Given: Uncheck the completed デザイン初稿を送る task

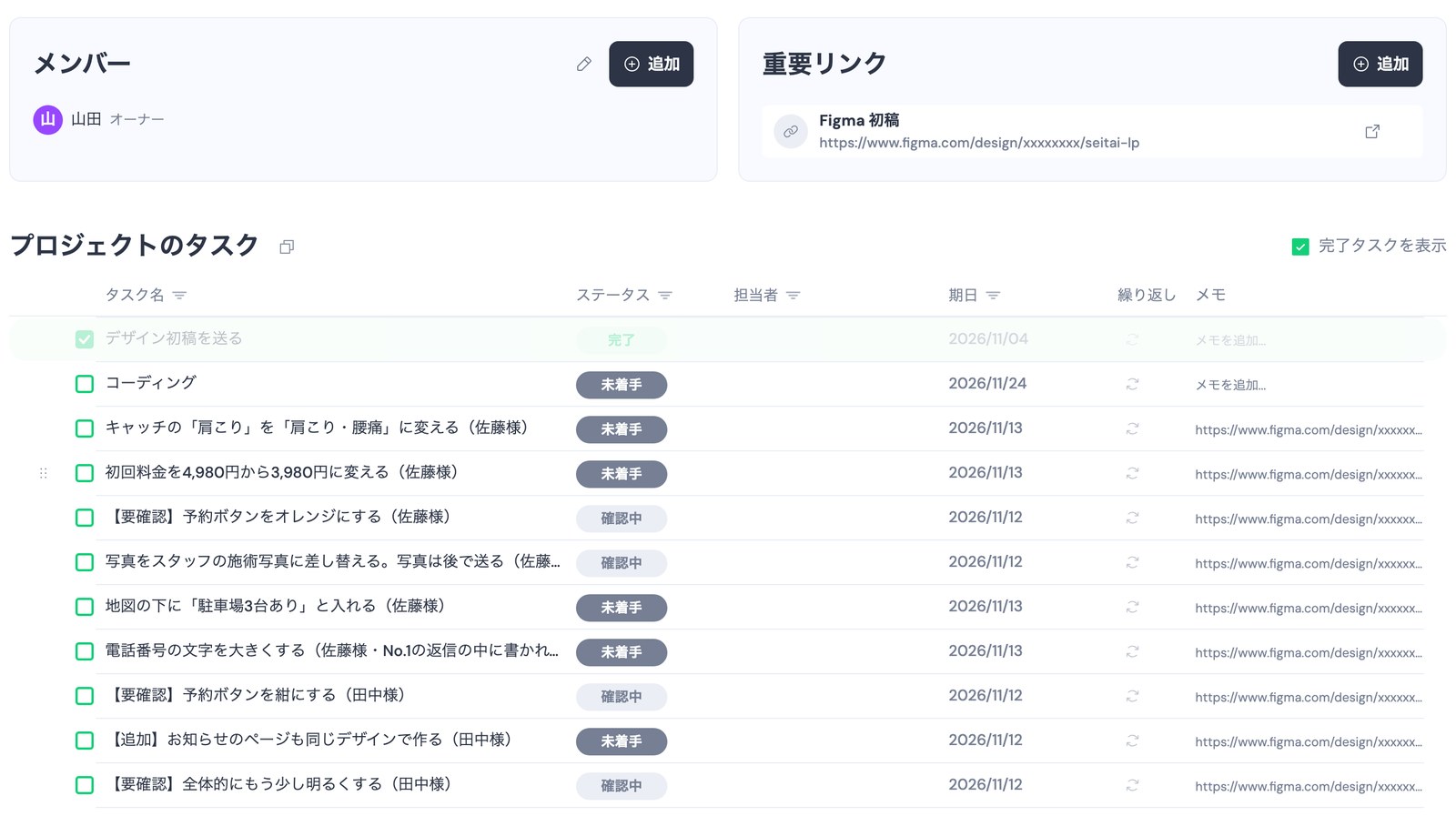Looking at the screenshot, I should tap(85, 339).
